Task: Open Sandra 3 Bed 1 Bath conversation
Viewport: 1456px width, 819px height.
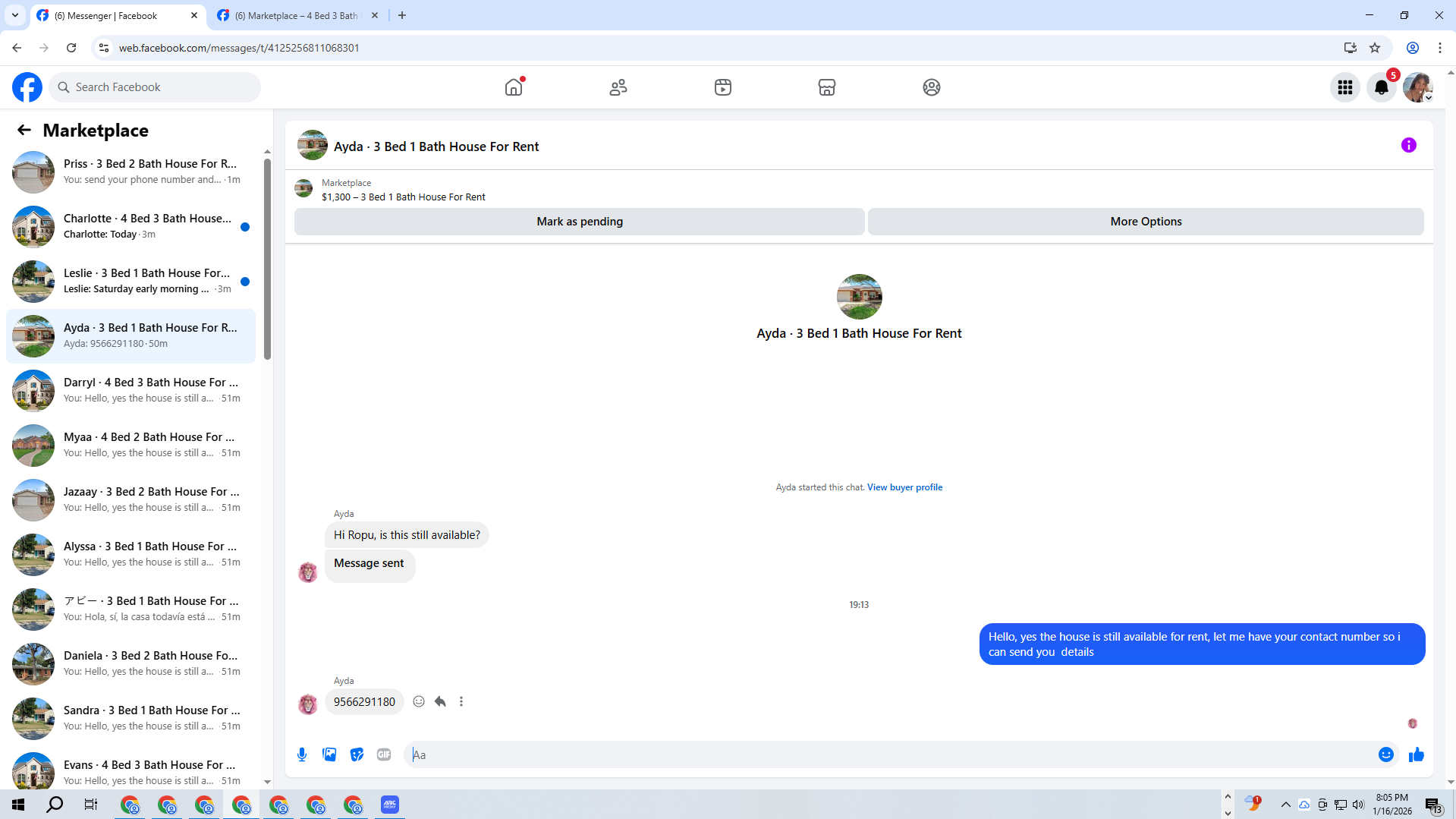Action: pos(131,718)
